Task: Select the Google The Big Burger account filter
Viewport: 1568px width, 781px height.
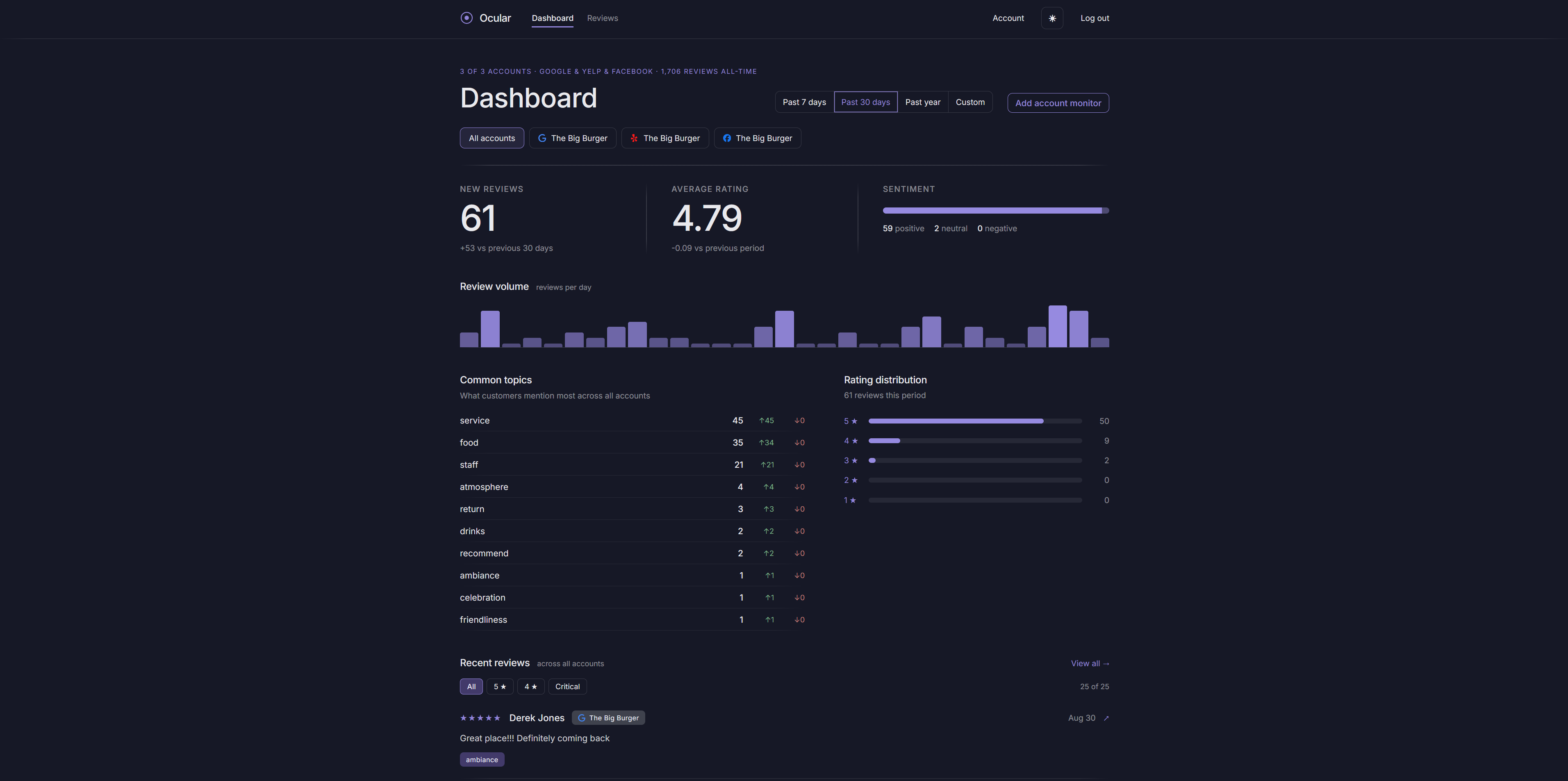Action: pyautogui.click(x=572, y=138)
